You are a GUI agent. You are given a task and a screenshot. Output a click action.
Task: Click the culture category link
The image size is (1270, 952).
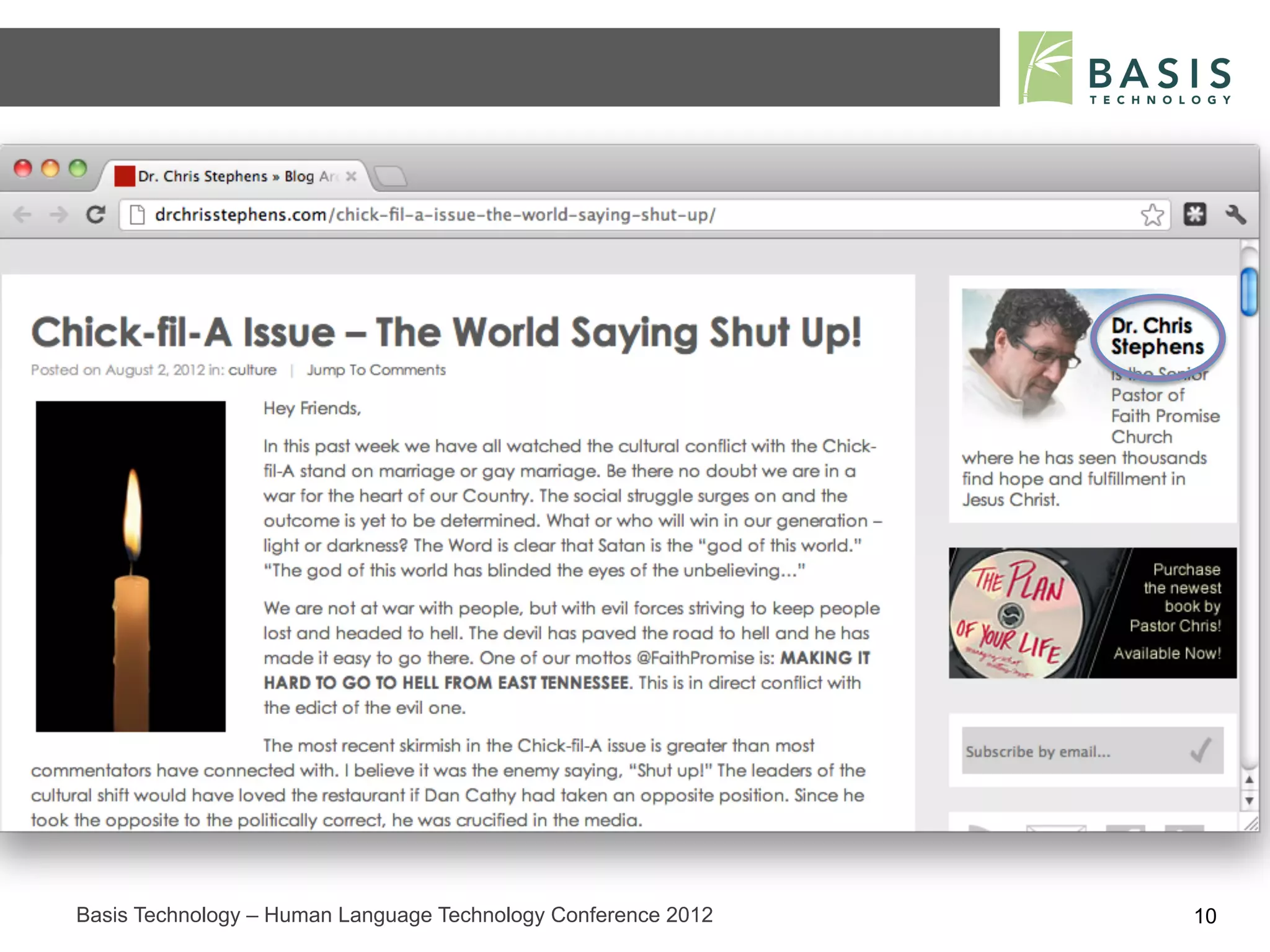pyautogui.click(x=252, y=370)
